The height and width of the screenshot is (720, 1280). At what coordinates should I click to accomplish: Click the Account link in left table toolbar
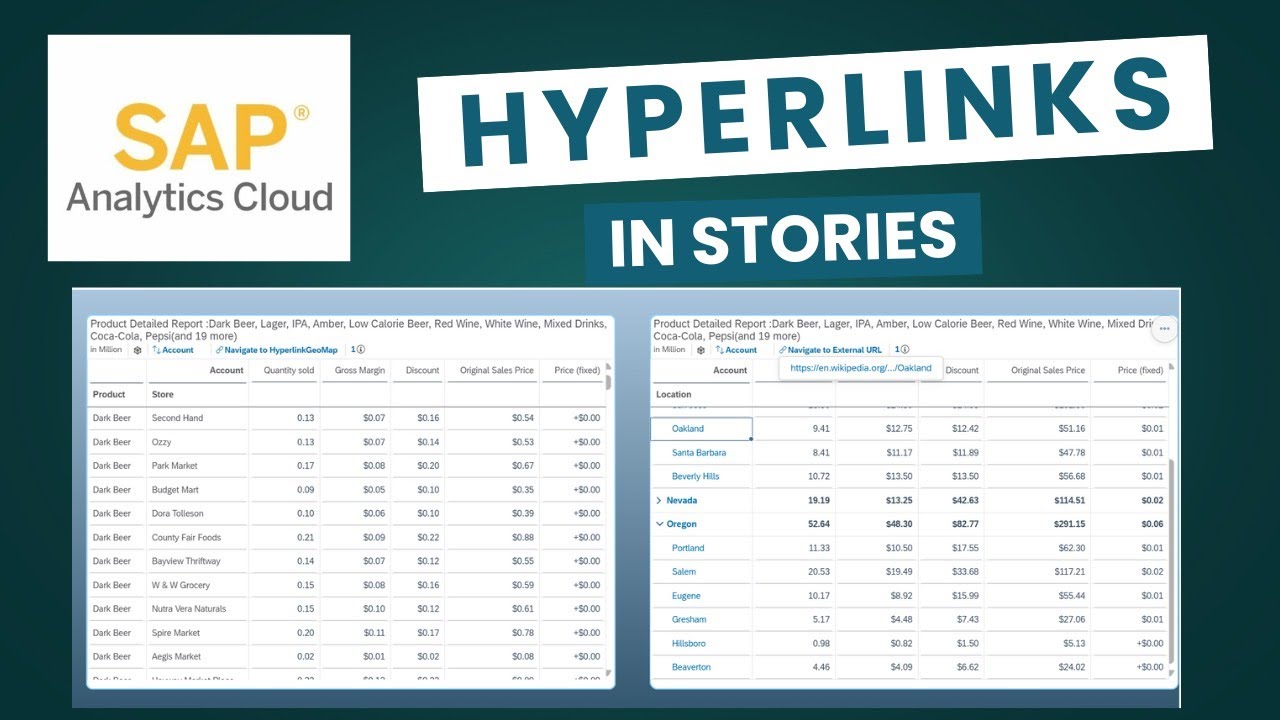[x=178, y=350]
